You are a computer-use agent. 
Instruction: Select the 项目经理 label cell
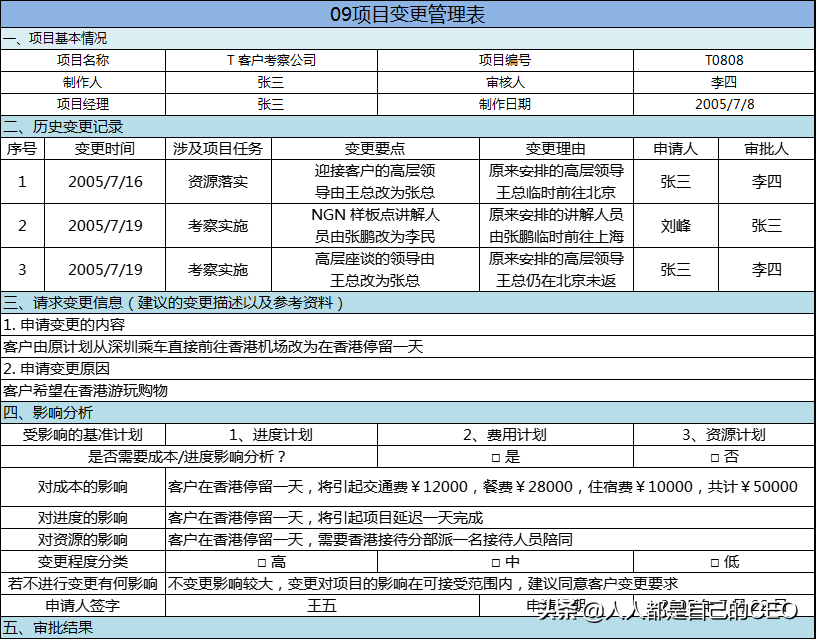(83, 104)
